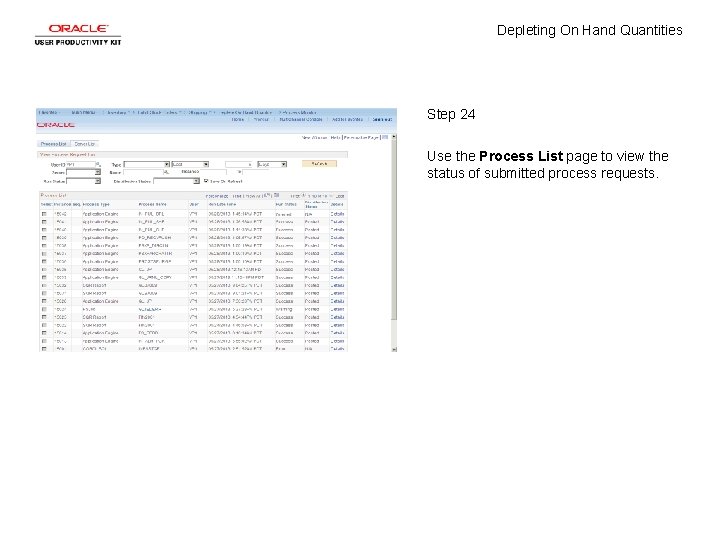The width and height of the screenshot is (720, 540).
Task: Sort by the Instance column header
Action: click(62, 204)
